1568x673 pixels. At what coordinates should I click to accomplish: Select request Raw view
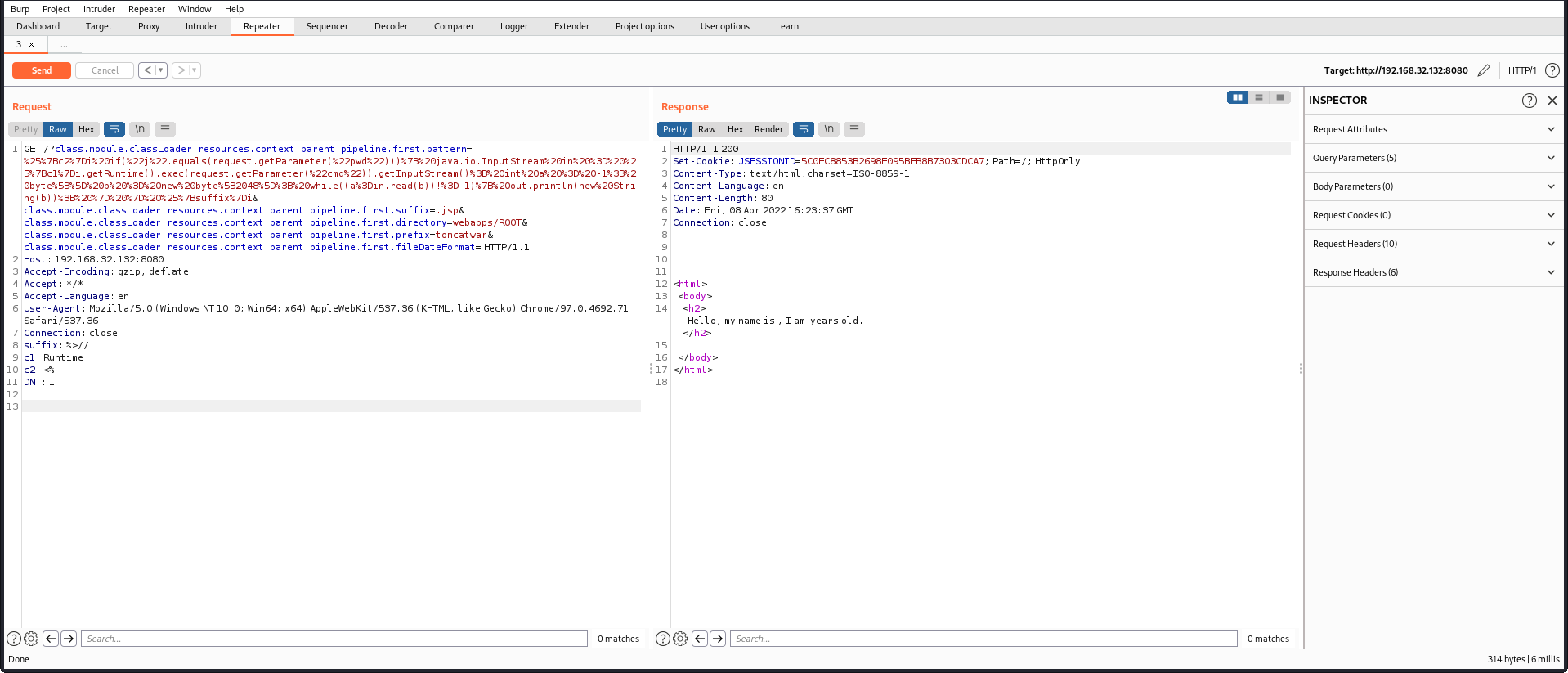point(58,129)
